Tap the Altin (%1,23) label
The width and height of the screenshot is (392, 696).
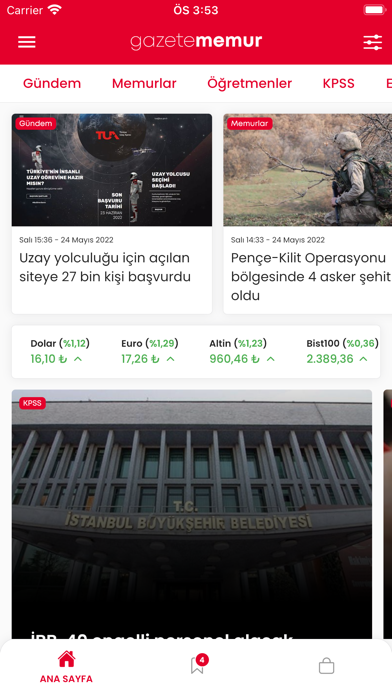pos(238,343)
